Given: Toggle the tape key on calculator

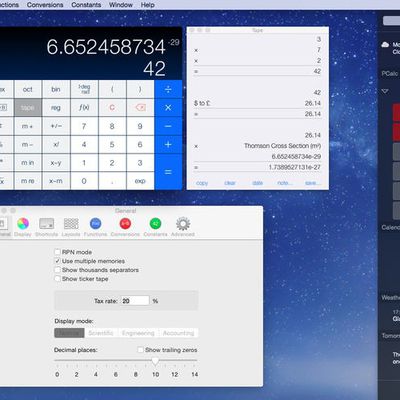Looking at the screenshot, I should coord(28,107).
